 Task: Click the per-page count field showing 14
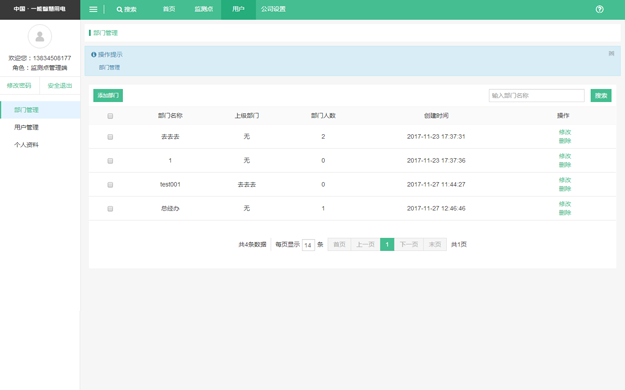tap(308, 245)
